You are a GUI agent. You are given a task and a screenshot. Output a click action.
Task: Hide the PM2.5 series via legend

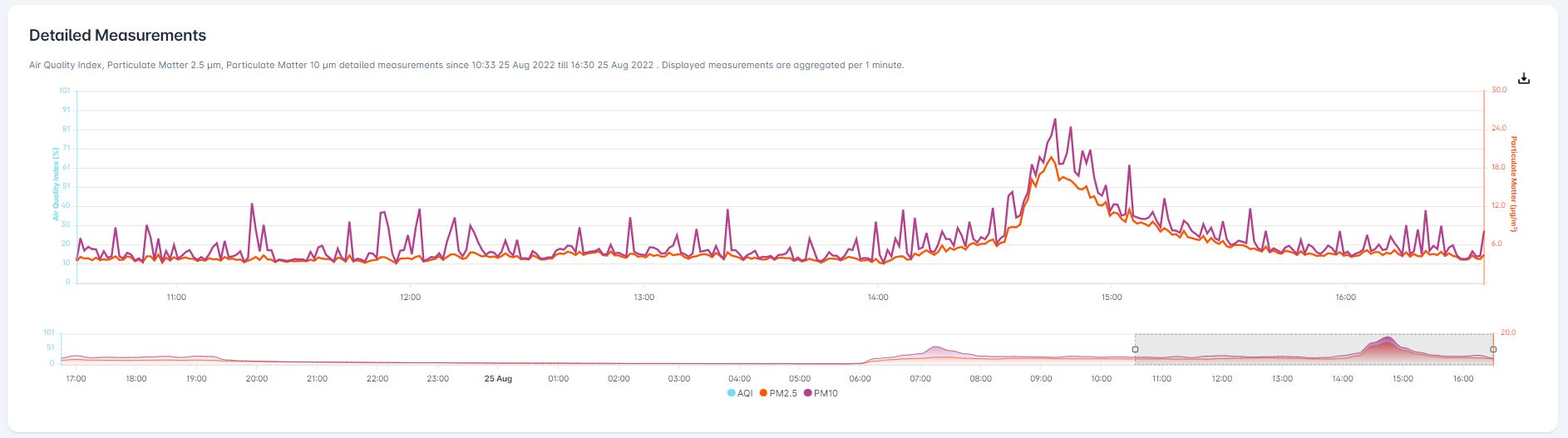782,393
